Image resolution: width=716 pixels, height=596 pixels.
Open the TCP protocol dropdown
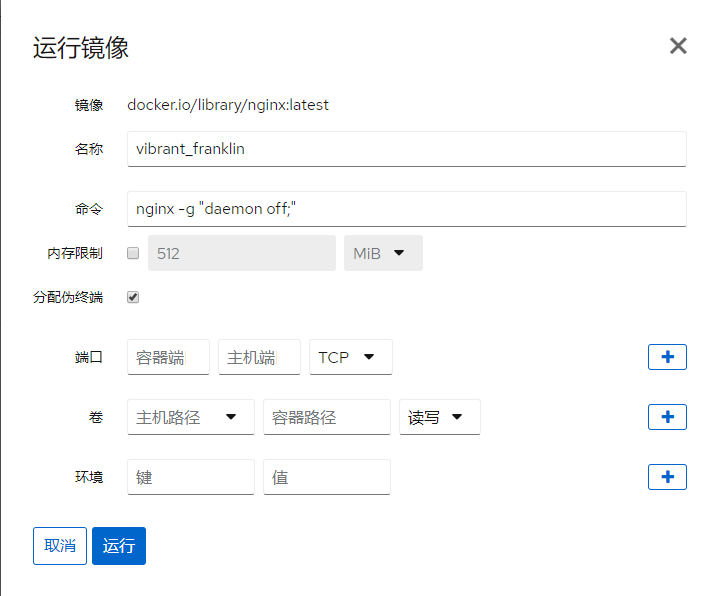350,357
